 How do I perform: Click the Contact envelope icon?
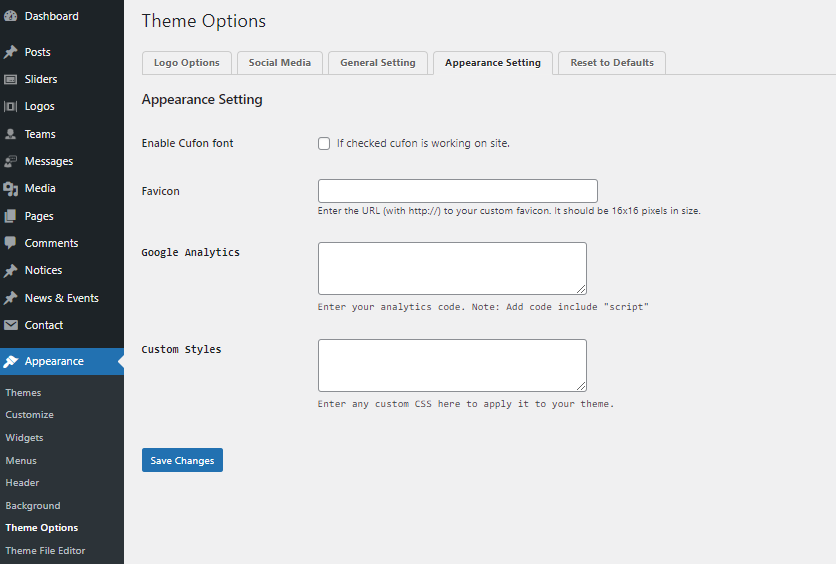point(10,325)
